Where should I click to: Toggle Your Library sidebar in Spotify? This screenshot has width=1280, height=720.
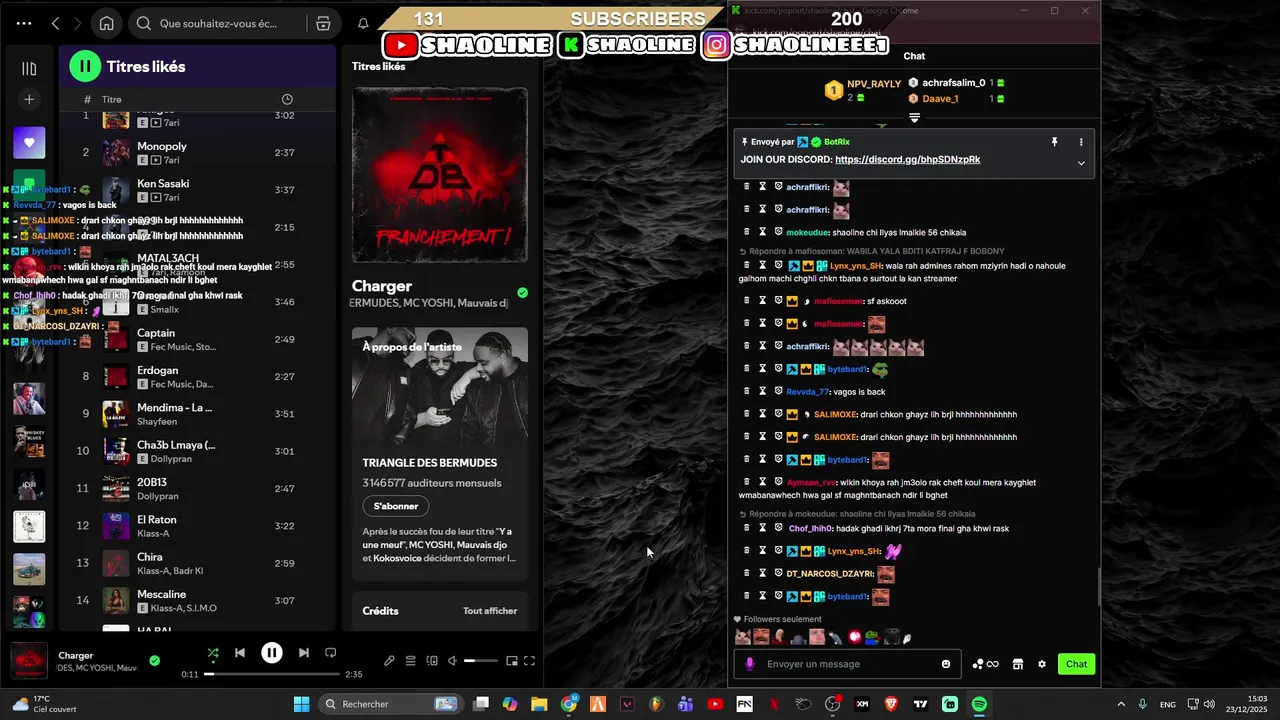click(x=29, y=68)
